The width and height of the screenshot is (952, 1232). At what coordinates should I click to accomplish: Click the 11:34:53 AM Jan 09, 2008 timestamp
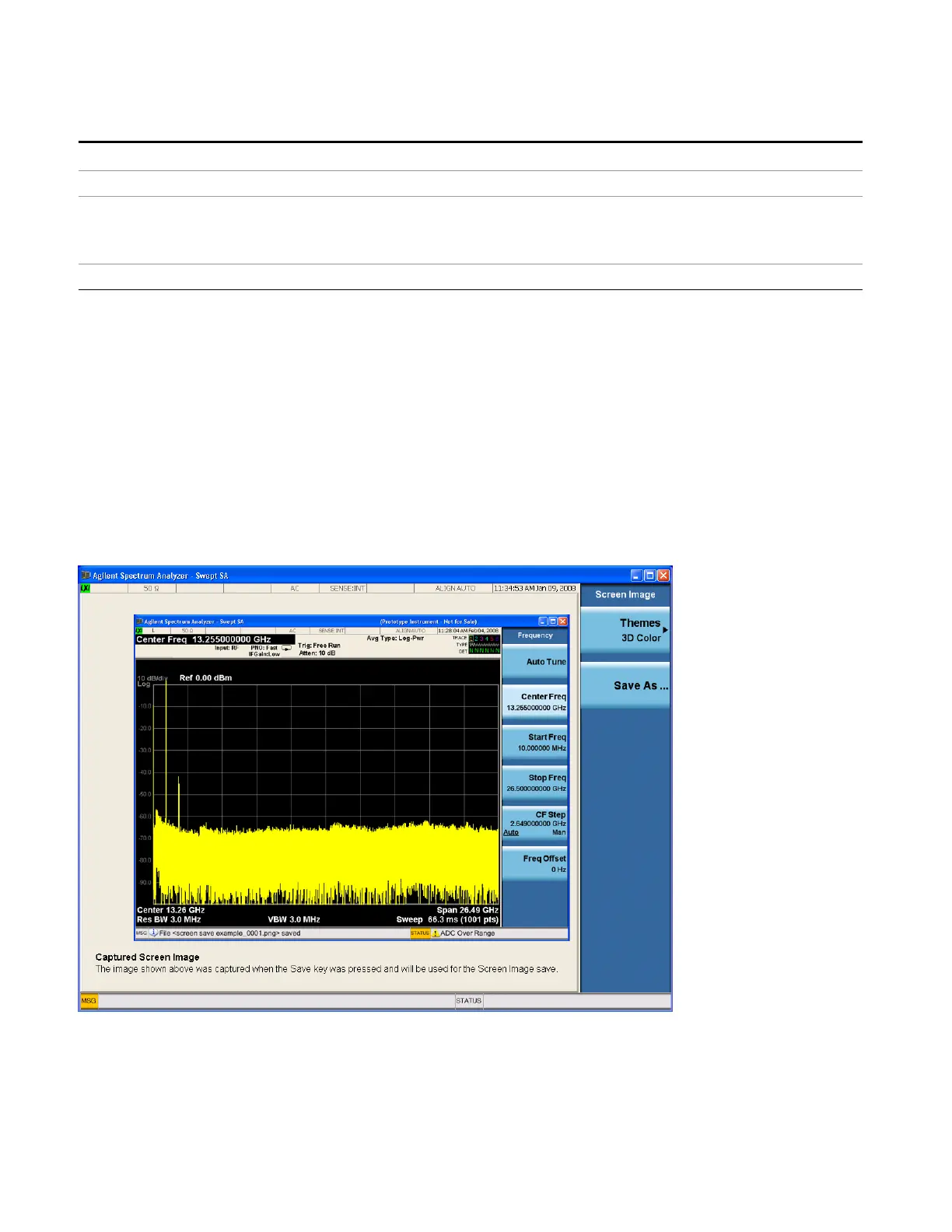click(534, 589)
